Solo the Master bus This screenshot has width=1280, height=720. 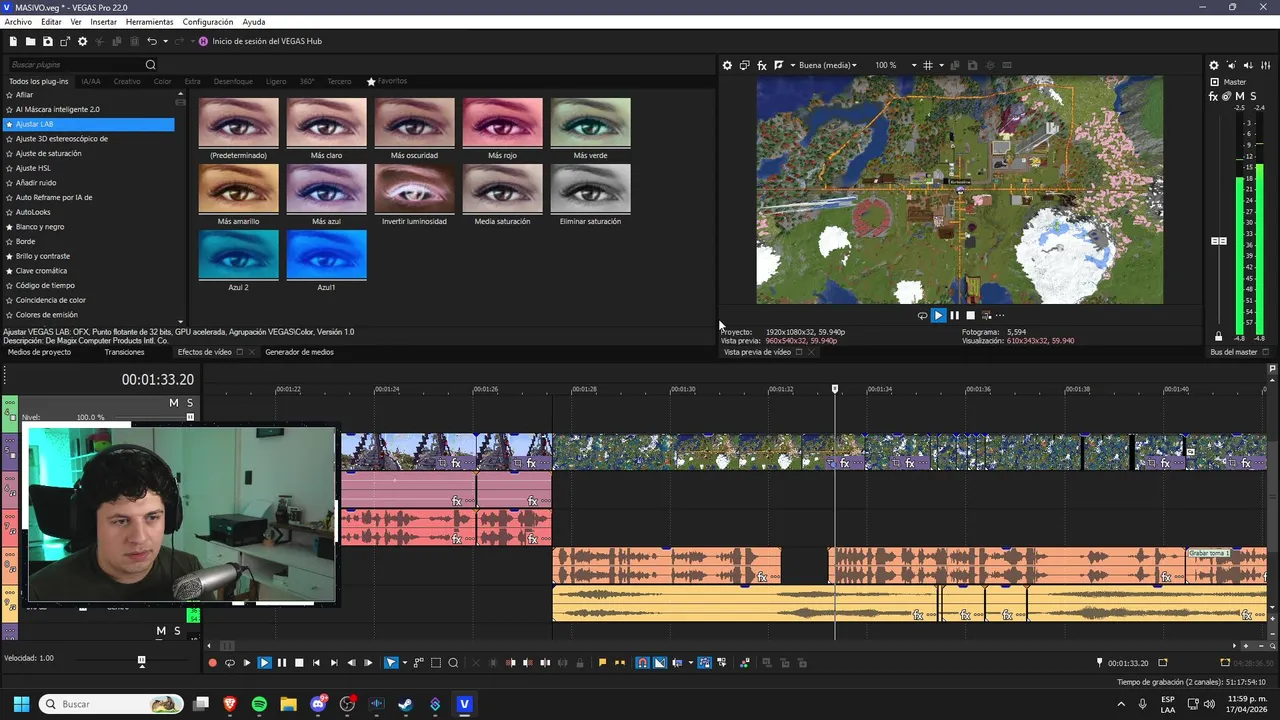tap(1252, 96)
